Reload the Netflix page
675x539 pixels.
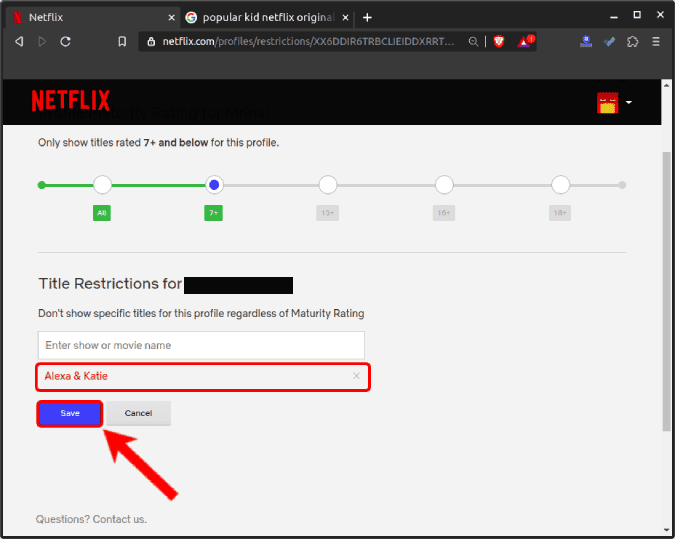coord(65,42)
